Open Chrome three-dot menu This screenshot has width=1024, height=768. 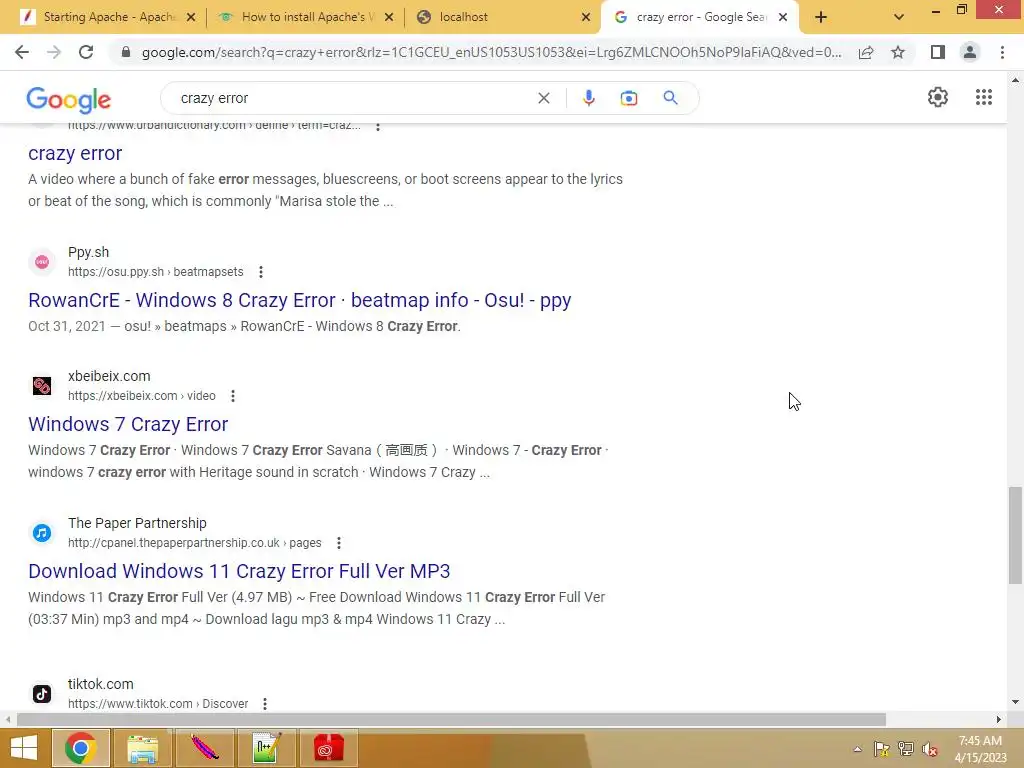(x=1002, y=52)
